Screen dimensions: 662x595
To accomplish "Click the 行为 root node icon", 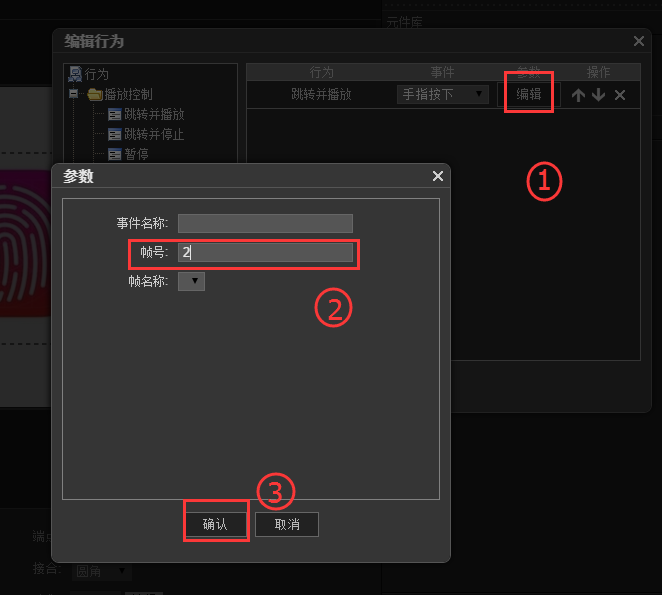I will pyautogui.click(x=74, y=74).
